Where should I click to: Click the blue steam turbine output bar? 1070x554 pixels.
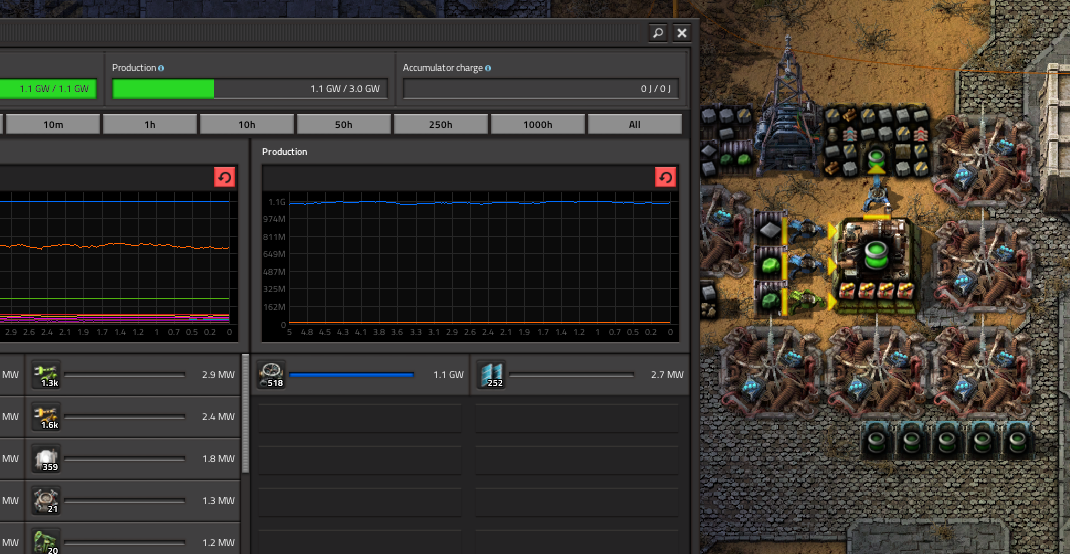351,375
